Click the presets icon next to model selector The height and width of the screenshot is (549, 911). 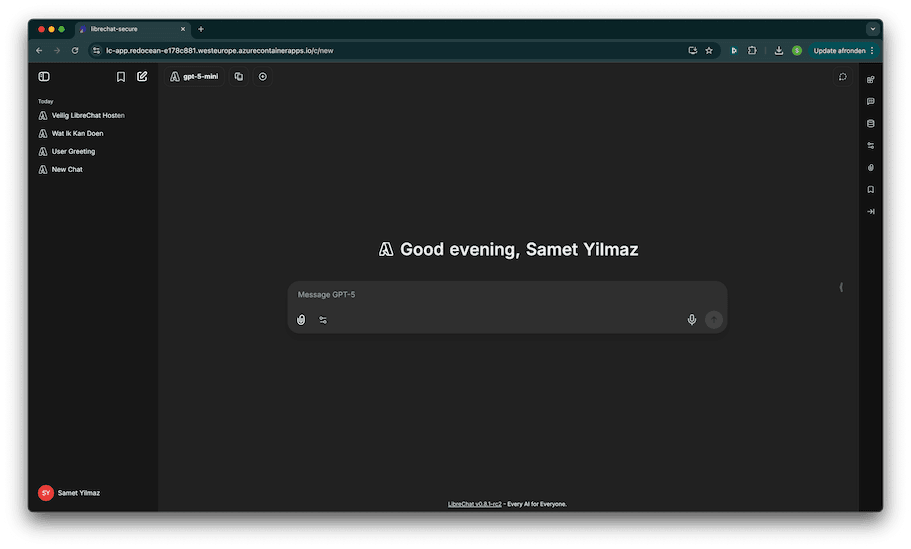coord(239,77)
